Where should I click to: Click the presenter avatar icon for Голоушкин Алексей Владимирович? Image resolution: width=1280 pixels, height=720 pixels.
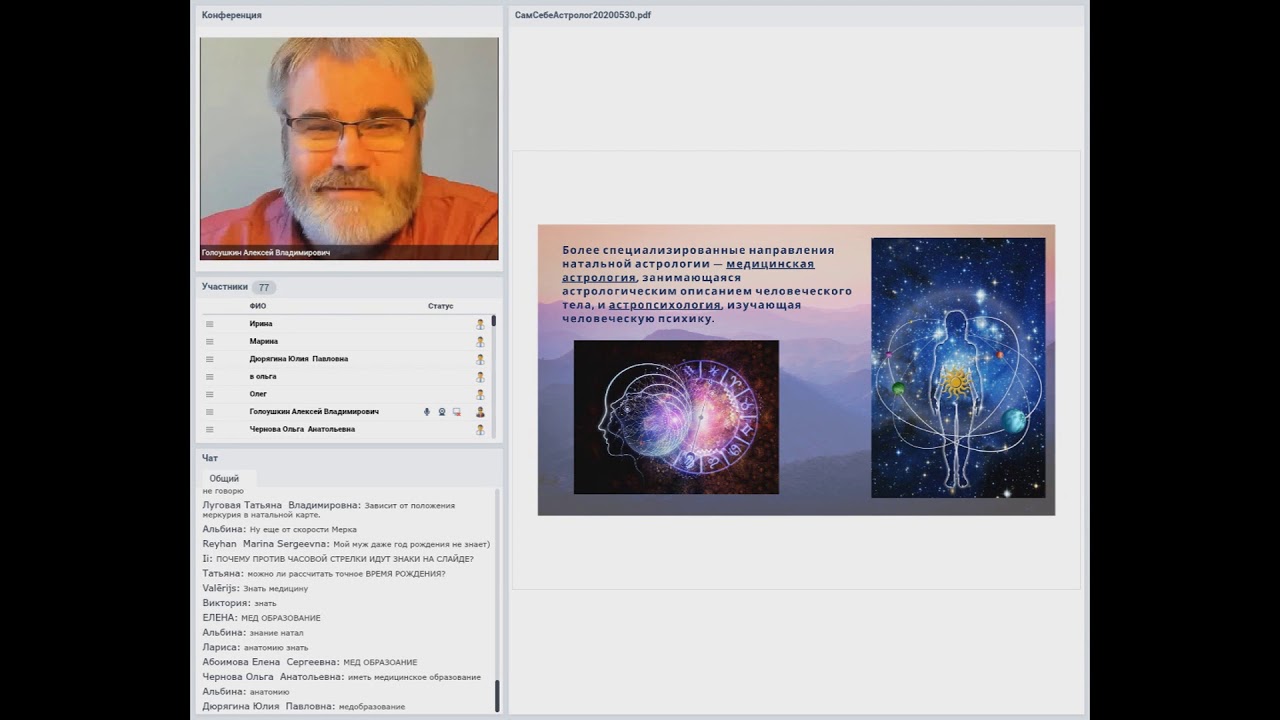pos(480,412)
